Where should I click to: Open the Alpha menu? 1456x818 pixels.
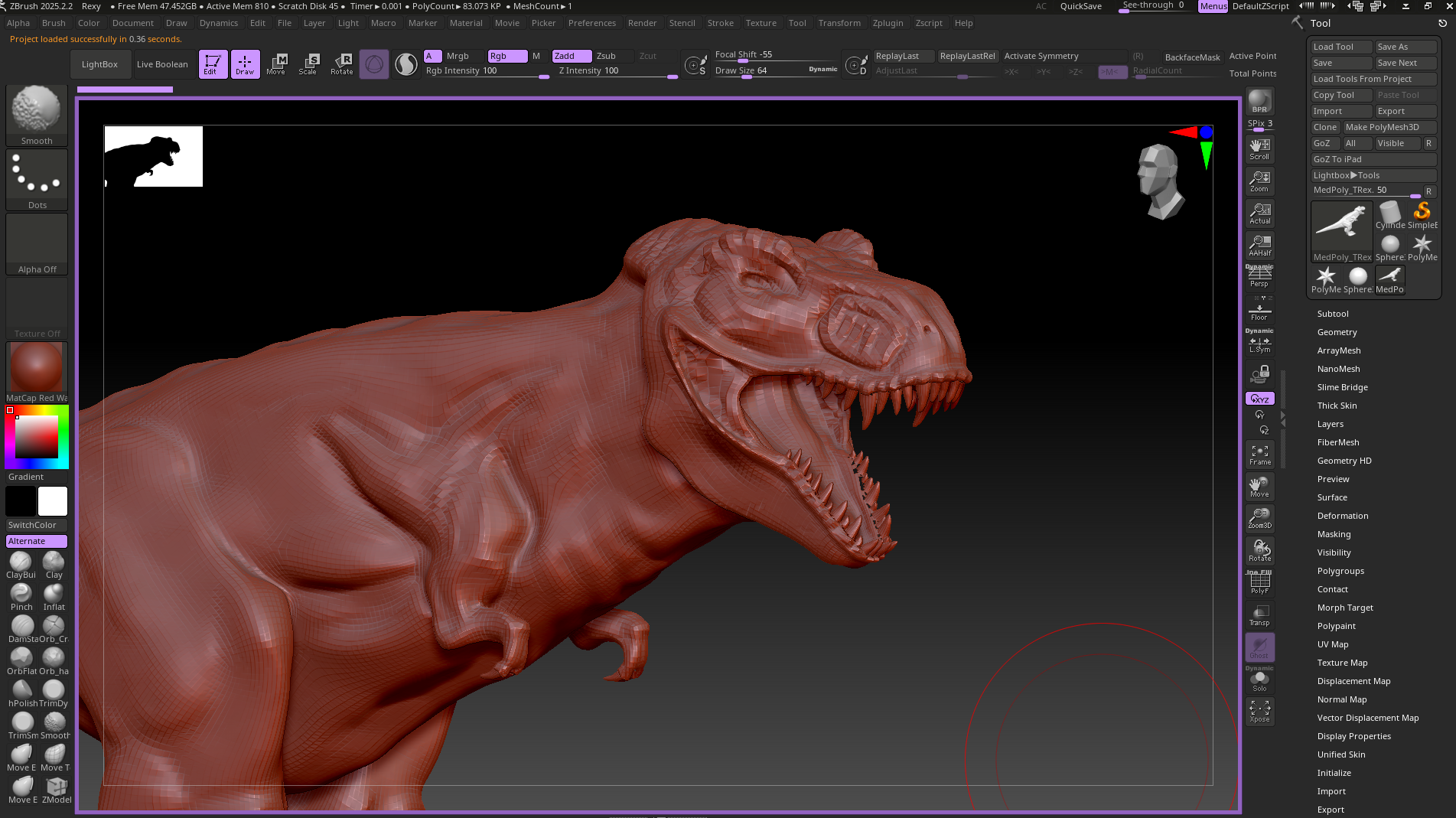point(18,23)
